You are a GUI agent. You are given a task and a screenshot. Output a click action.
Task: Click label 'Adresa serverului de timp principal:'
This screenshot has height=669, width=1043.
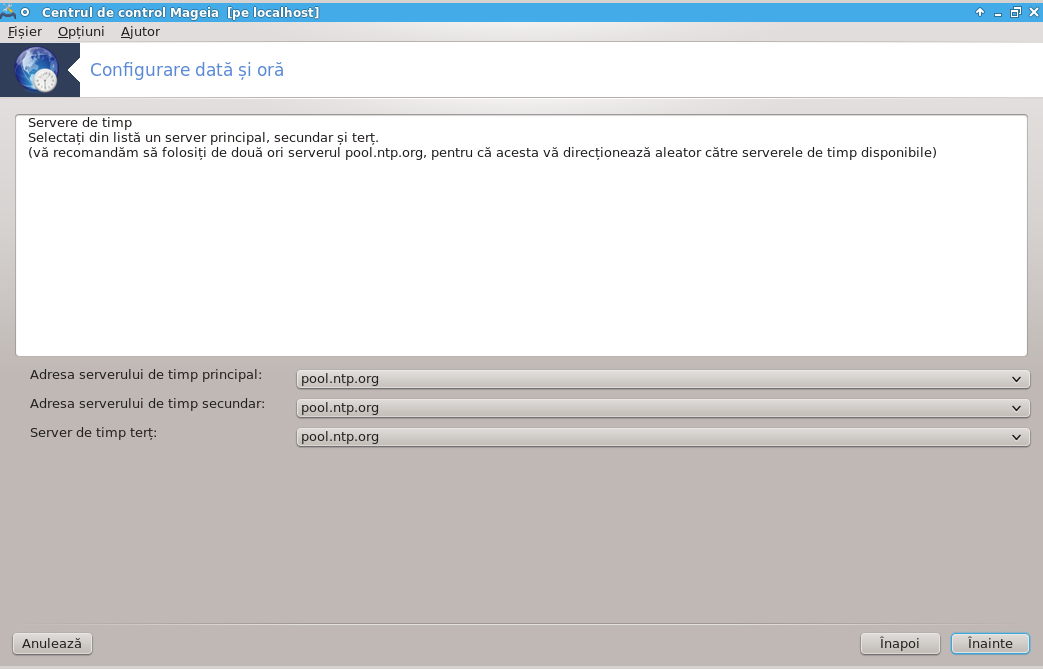(x=146, y=374)
